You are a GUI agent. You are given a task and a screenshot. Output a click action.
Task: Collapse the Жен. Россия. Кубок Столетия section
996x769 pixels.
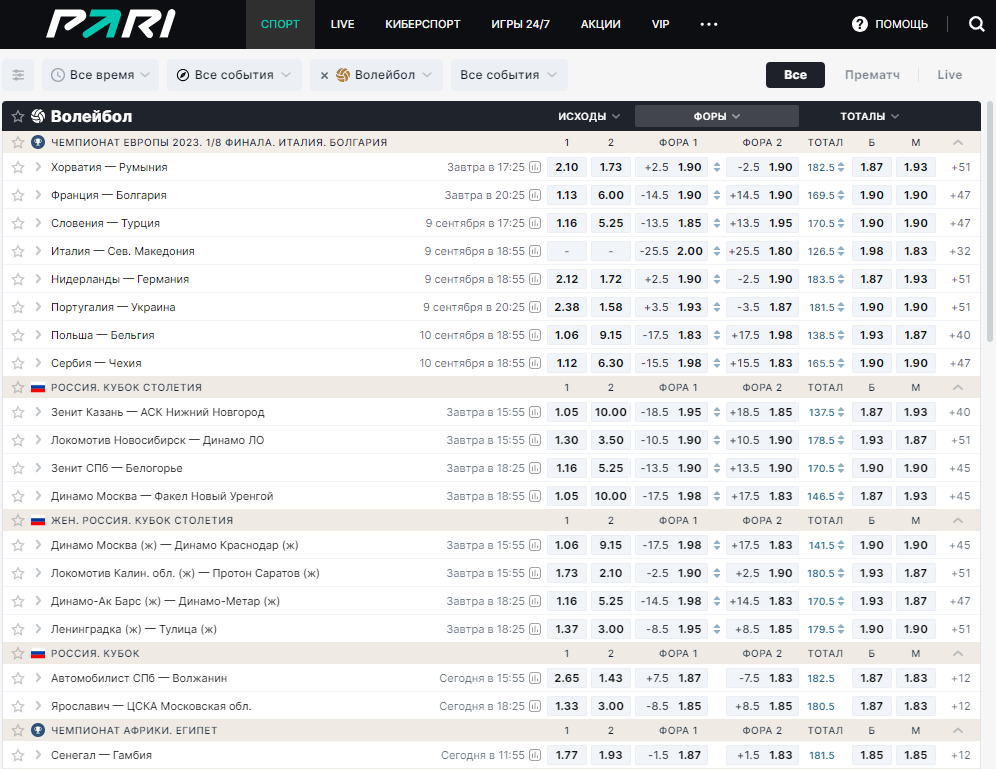coord(958,520)
